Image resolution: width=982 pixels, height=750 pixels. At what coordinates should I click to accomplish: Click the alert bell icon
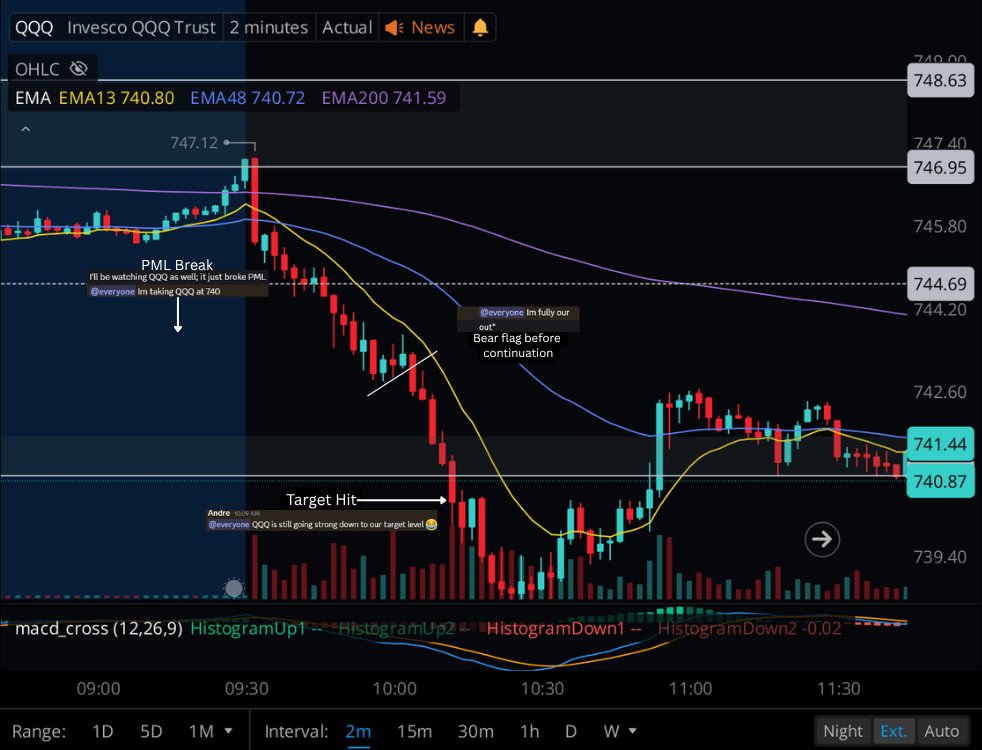point(480,28)
